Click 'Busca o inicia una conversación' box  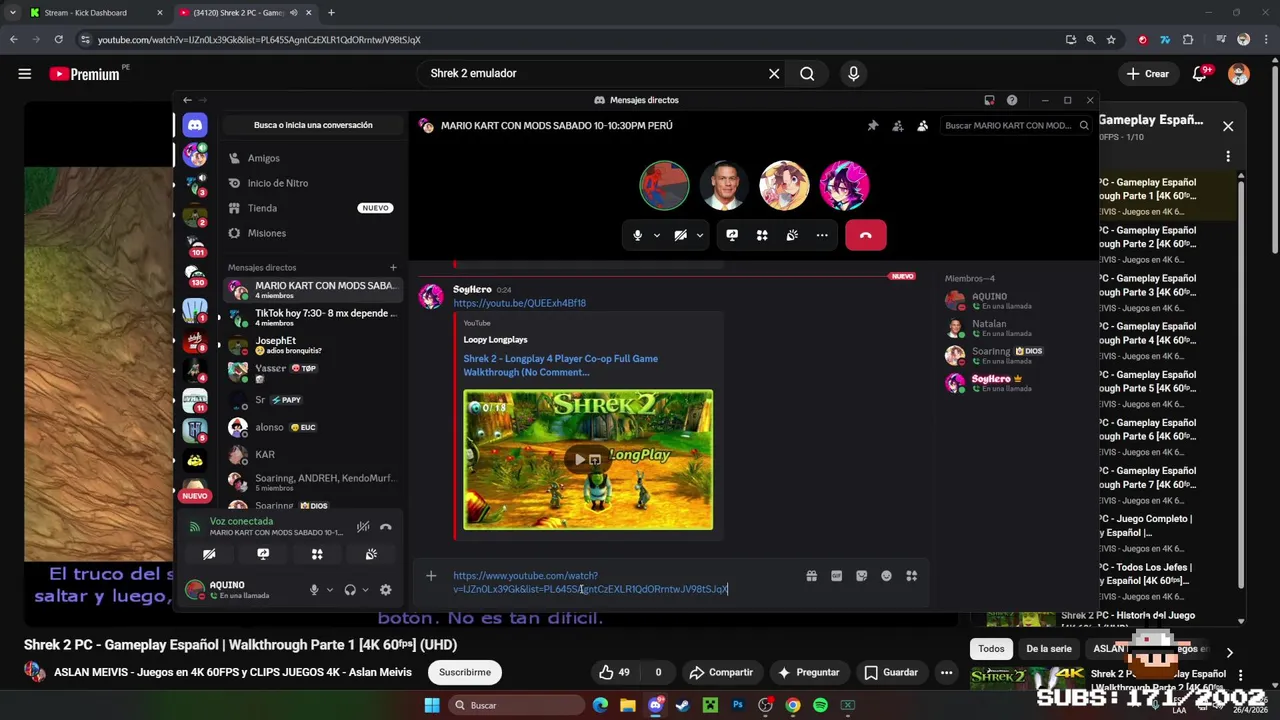[313, 125]
